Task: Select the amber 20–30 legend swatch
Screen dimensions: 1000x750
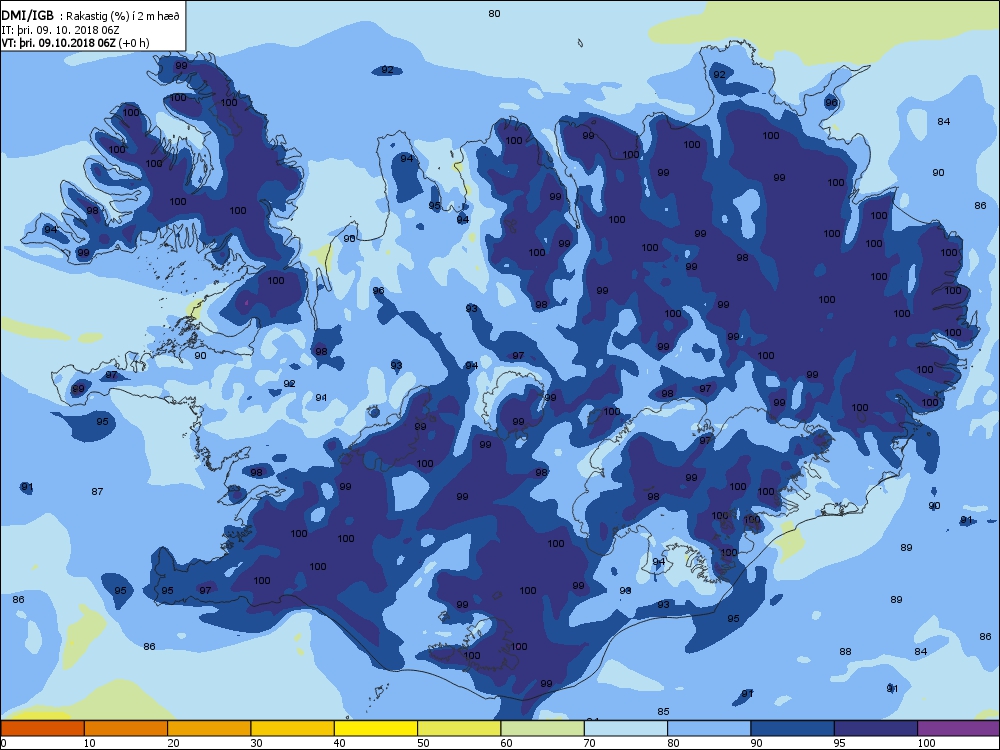Action: pos(209,728)
